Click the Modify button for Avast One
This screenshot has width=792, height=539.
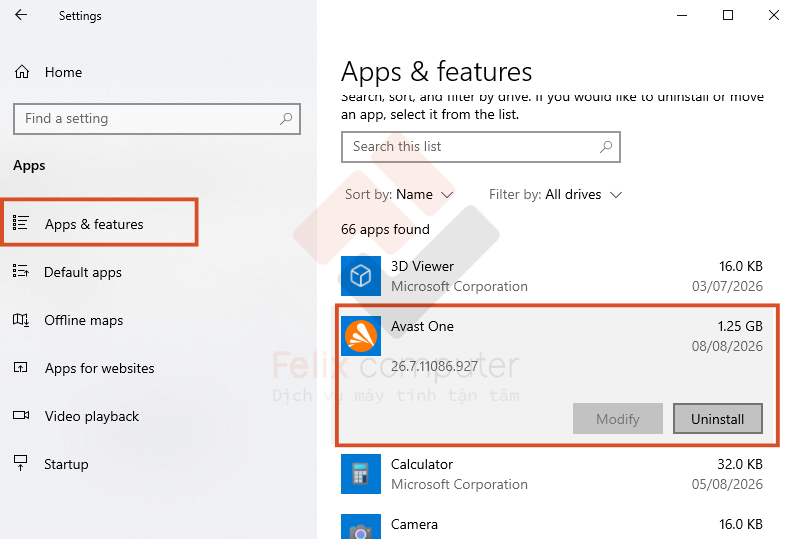click(x=617, y=419)
